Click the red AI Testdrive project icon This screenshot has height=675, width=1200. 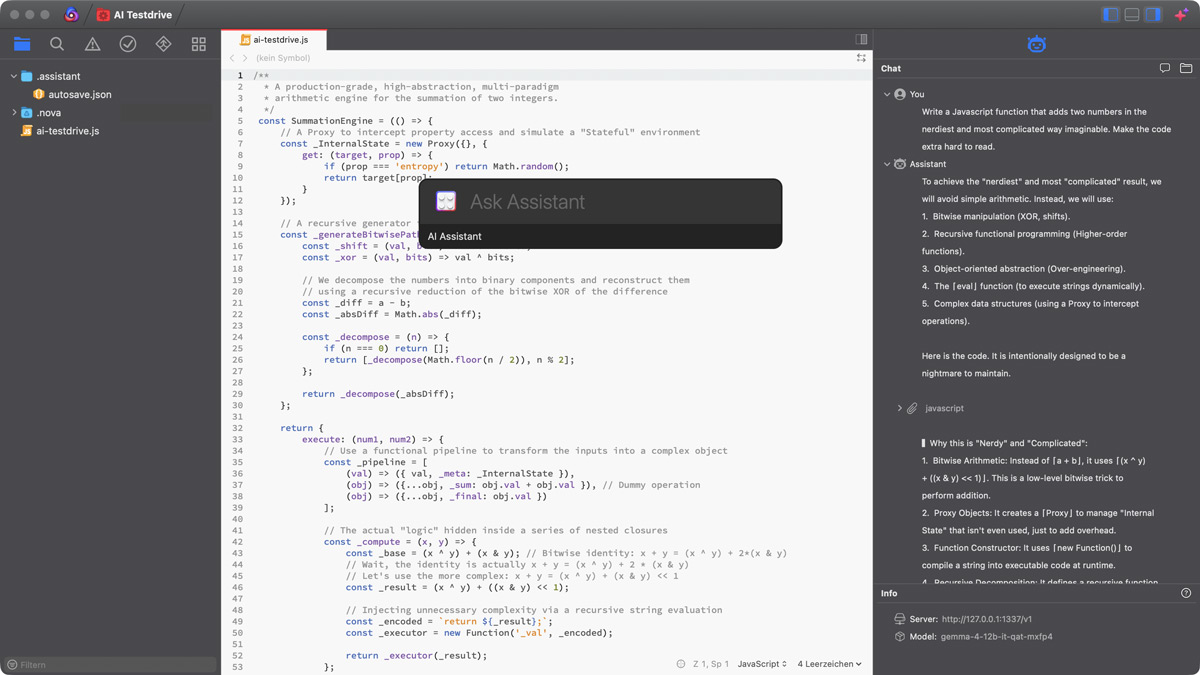point(103,15)
